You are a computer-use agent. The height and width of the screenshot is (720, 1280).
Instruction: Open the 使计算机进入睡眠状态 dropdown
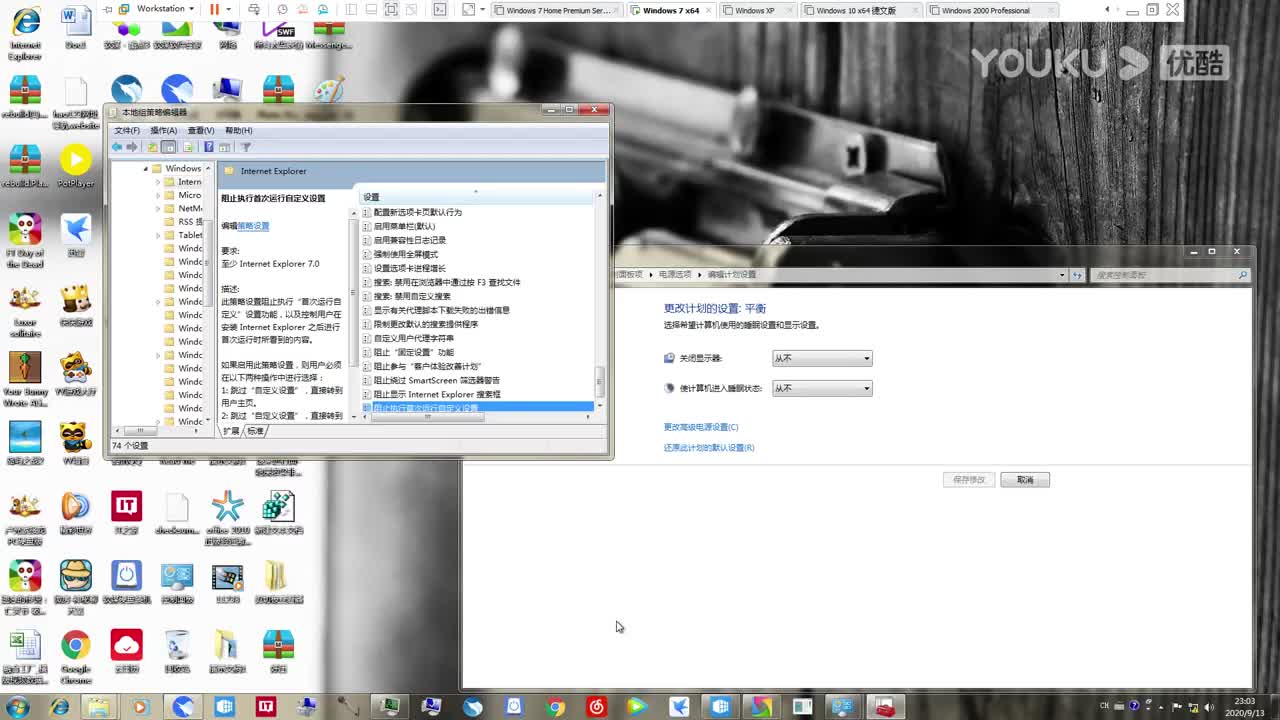pos(821,388)
